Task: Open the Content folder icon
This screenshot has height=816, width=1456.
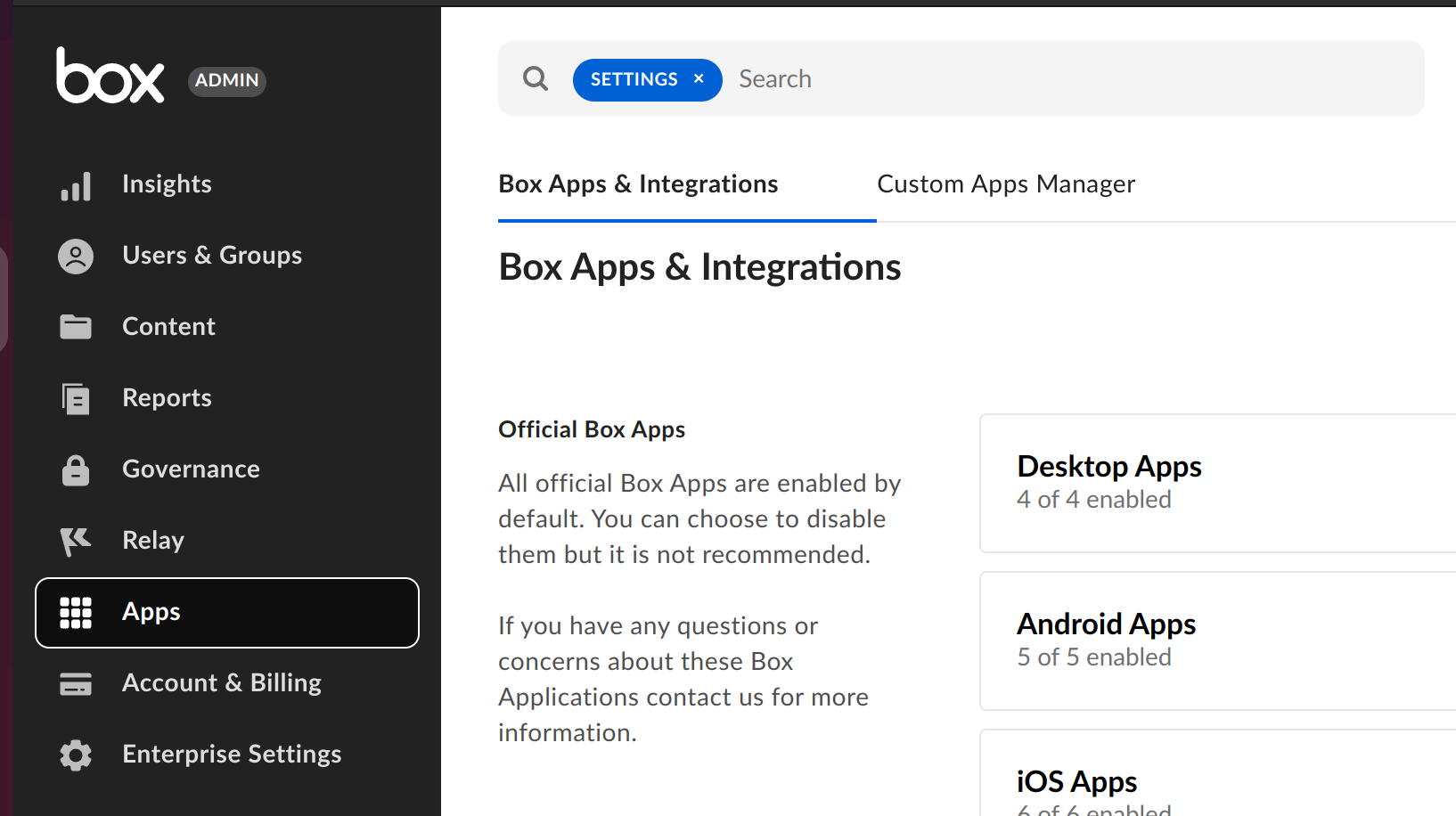Action: [77, 327]
